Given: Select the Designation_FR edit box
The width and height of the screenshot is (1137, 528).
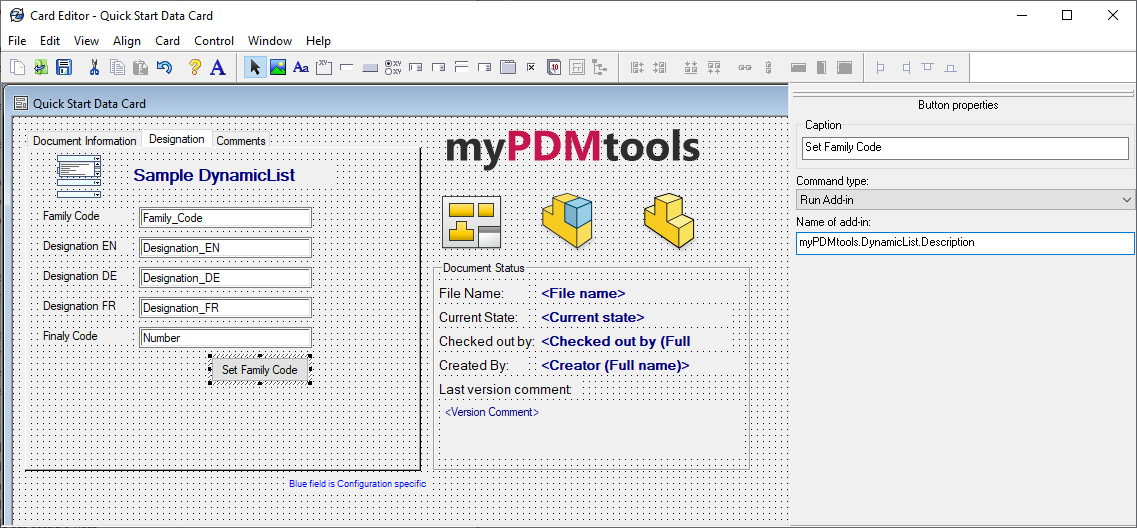Looking at the screenshot, I should click(x=225, y=308).
